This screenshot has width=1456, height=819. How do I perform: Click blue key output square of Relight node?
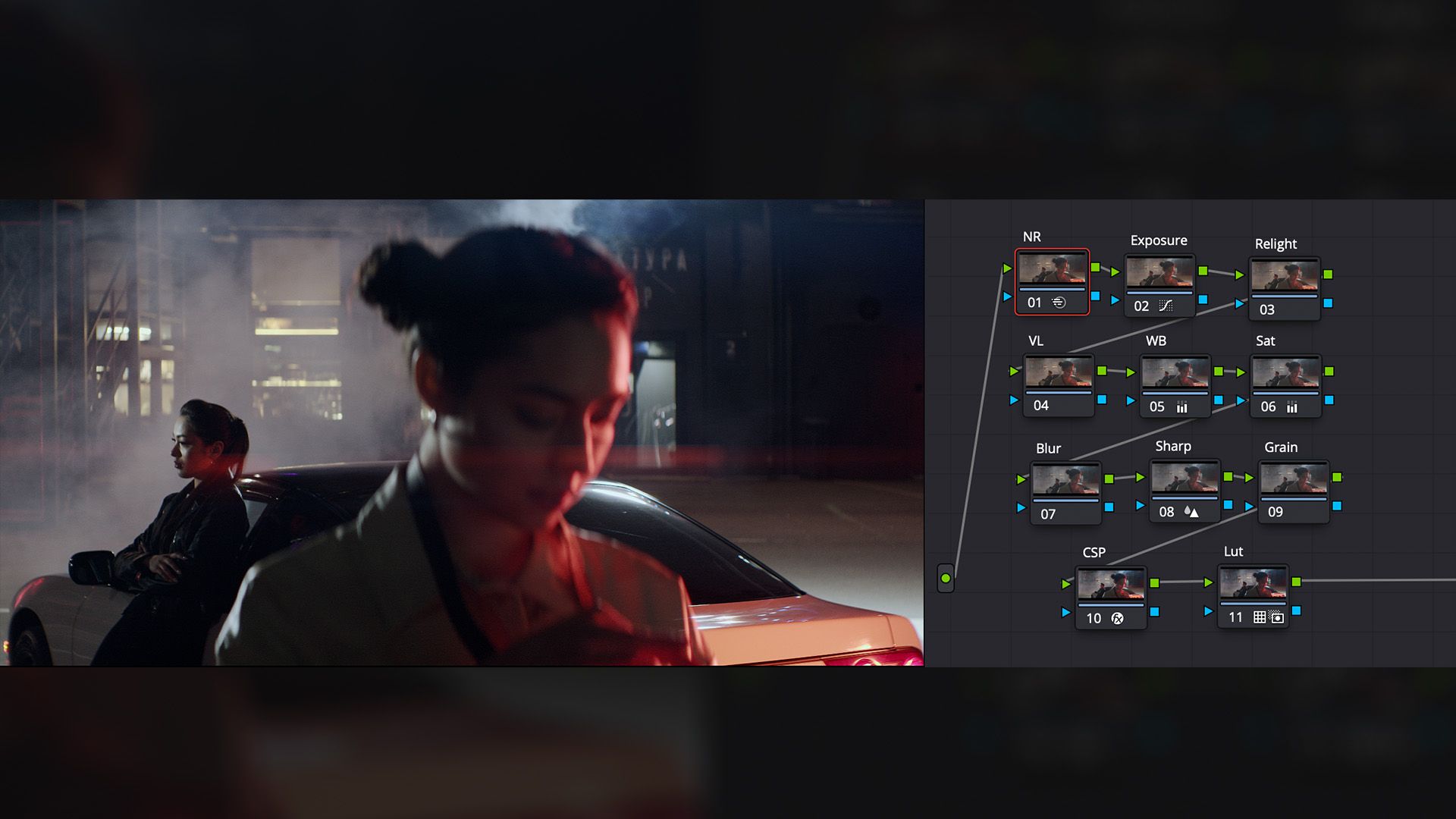click(x=1328, y=303)
